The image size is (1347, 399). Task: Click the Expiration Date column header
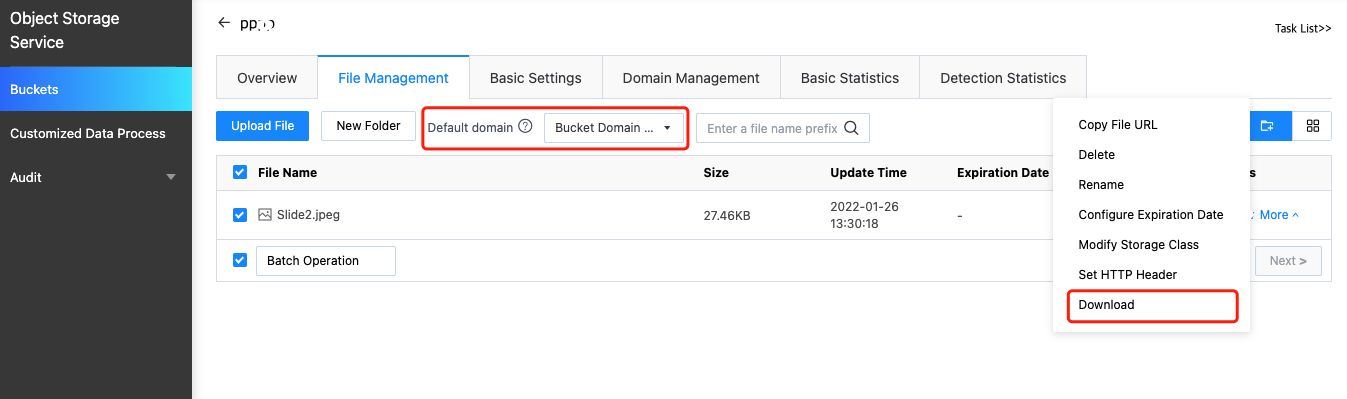click(1003, 173)
